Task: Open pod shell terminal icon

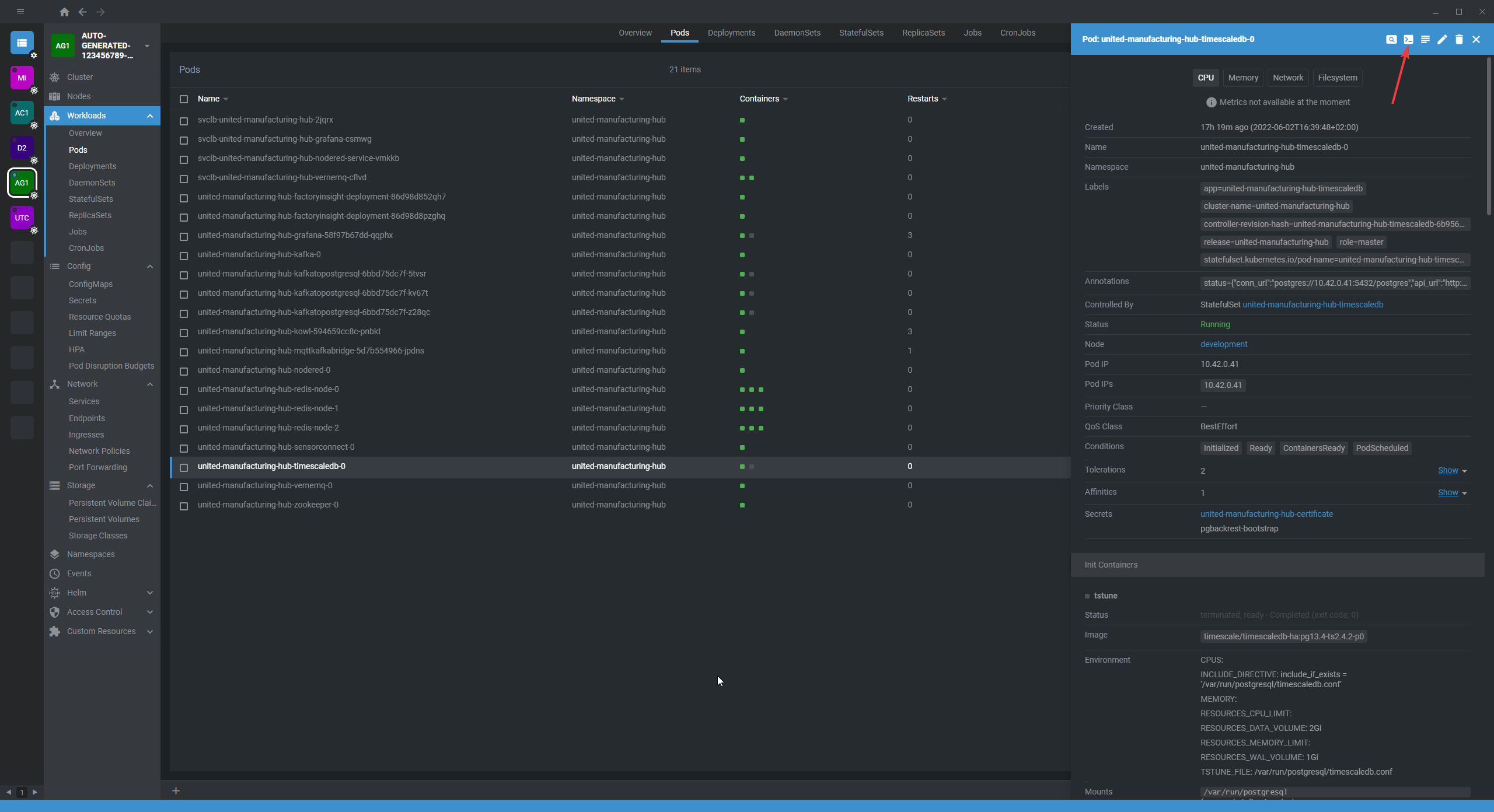Action: [x=1408, y=39]
